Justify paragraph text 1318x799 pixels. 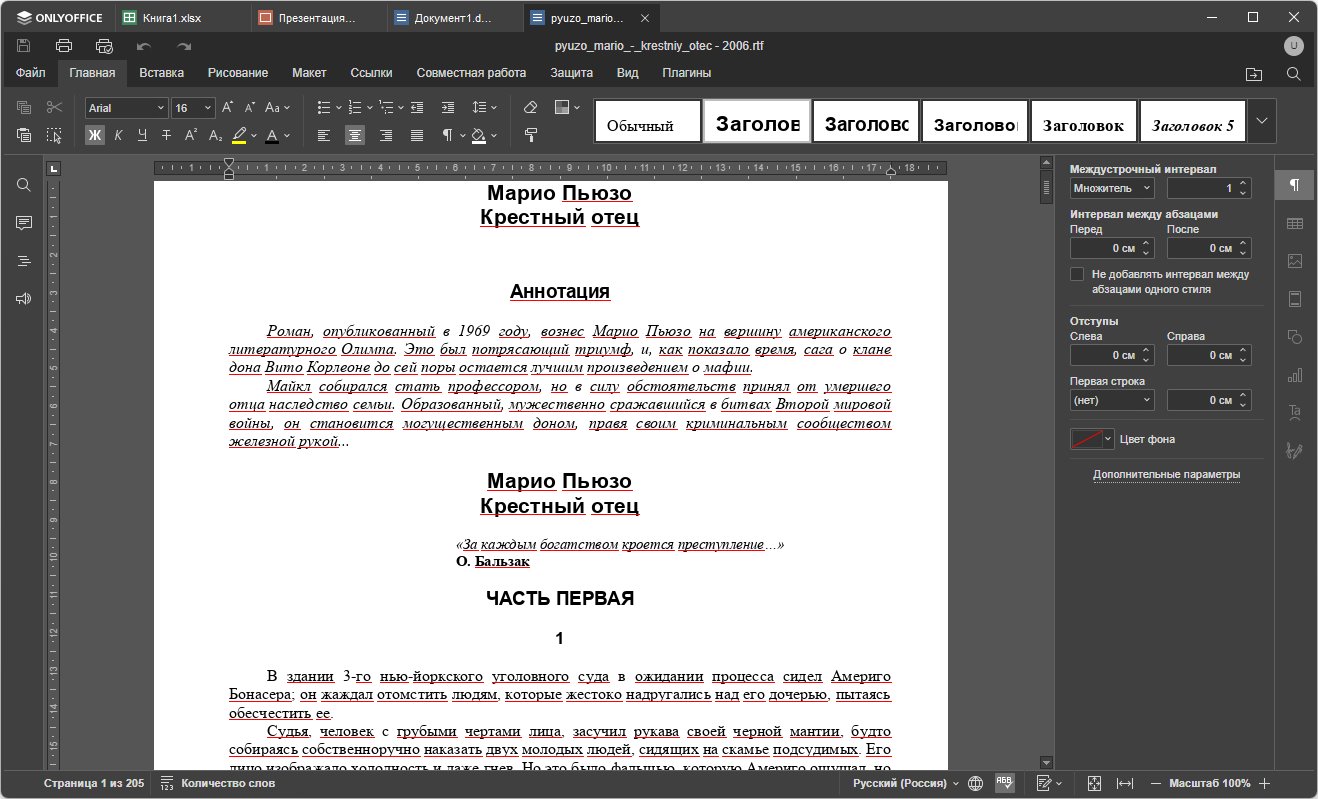tap(417, 135)
